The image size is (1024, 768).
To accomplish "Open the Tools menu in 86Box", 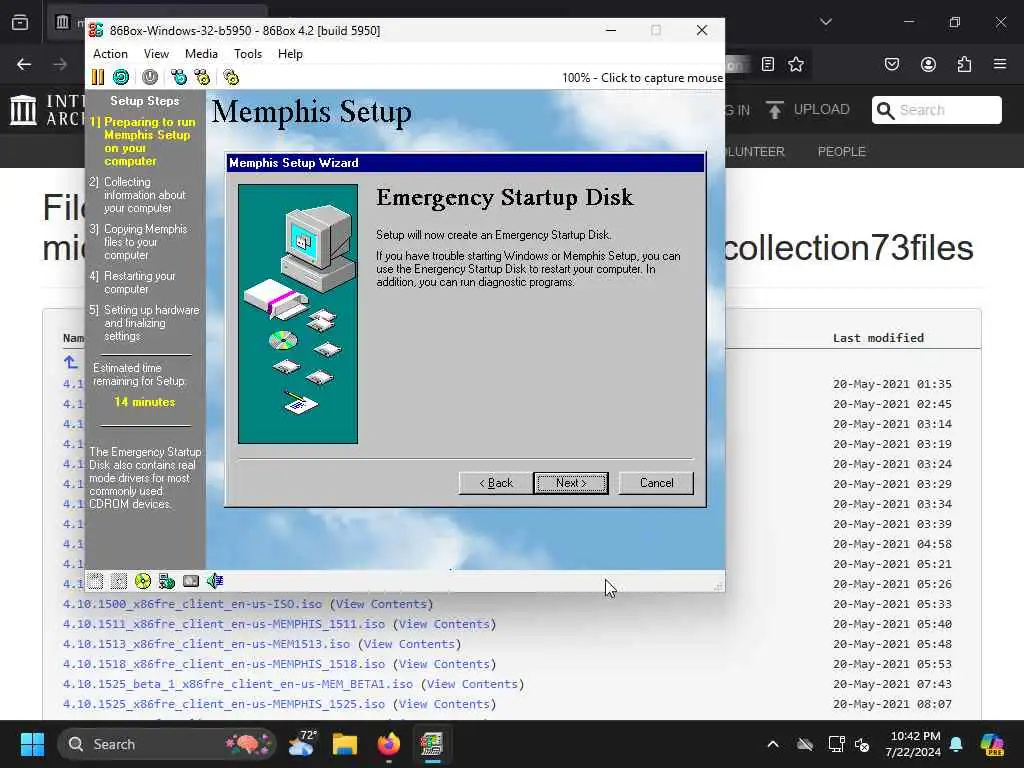I will [248, 54].
